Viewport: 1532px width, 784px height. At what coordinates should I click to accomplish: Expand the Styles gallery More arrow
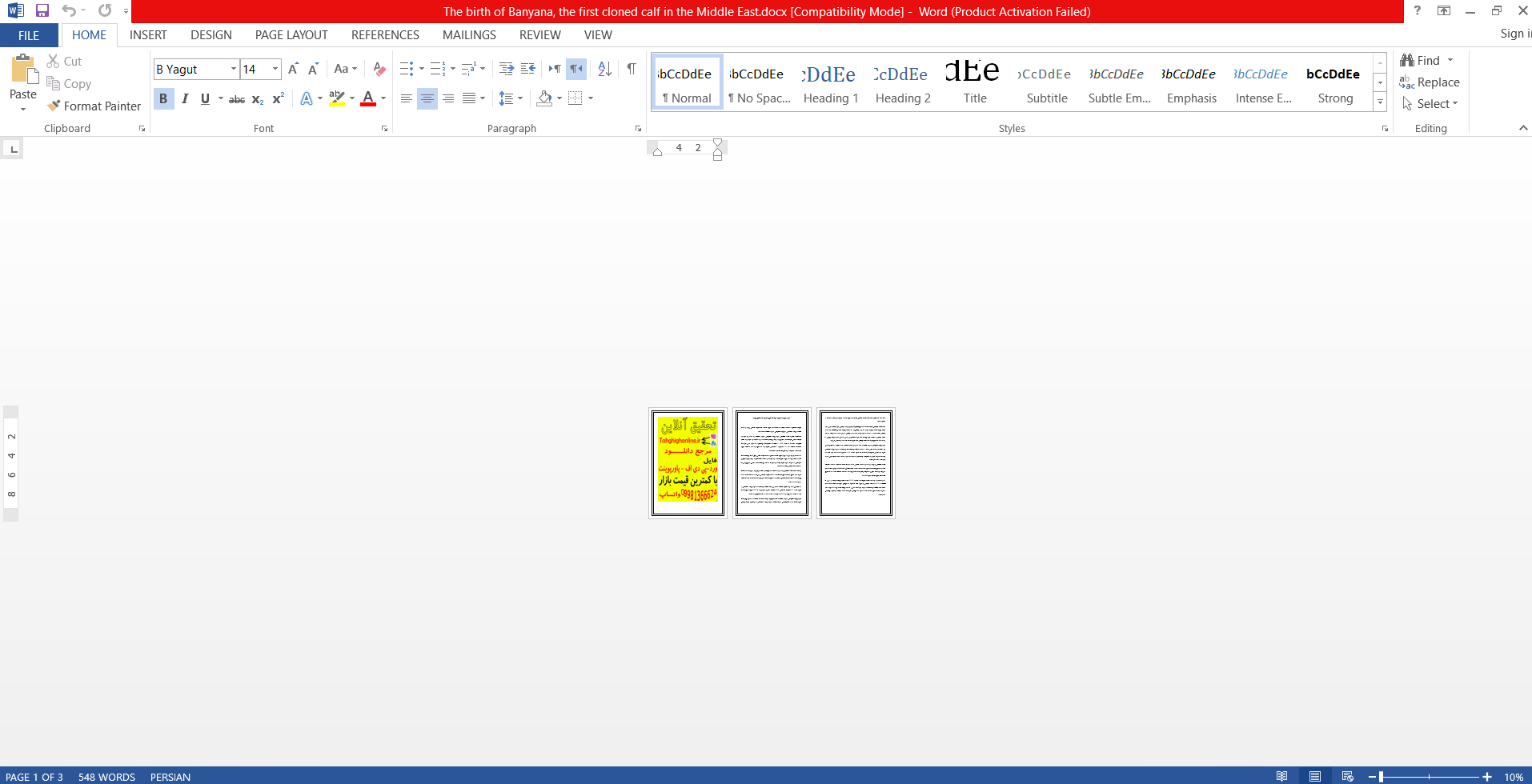[x=1380, y=102]
